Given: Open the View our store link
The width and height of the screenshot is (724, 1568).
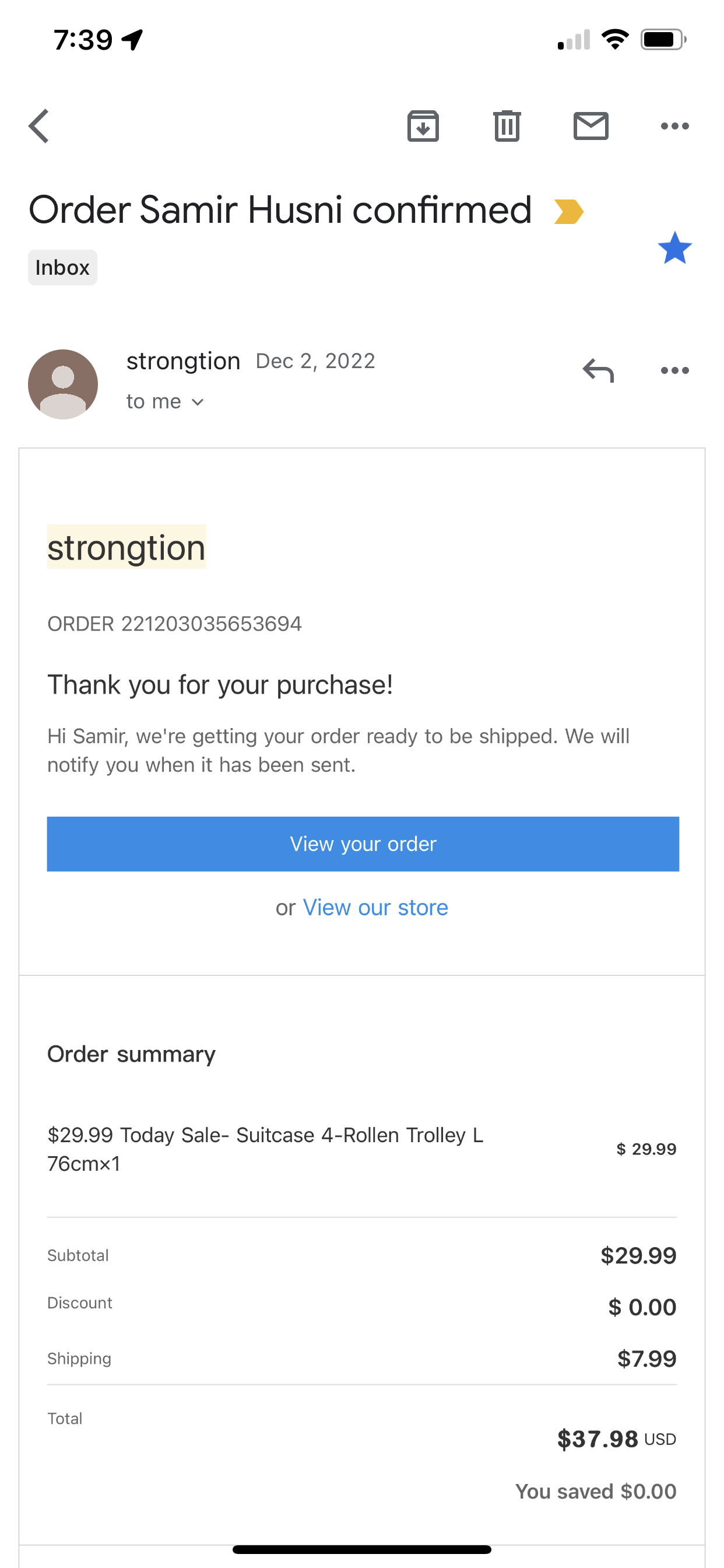Looking at the screenshot, I should pos(375,908).
